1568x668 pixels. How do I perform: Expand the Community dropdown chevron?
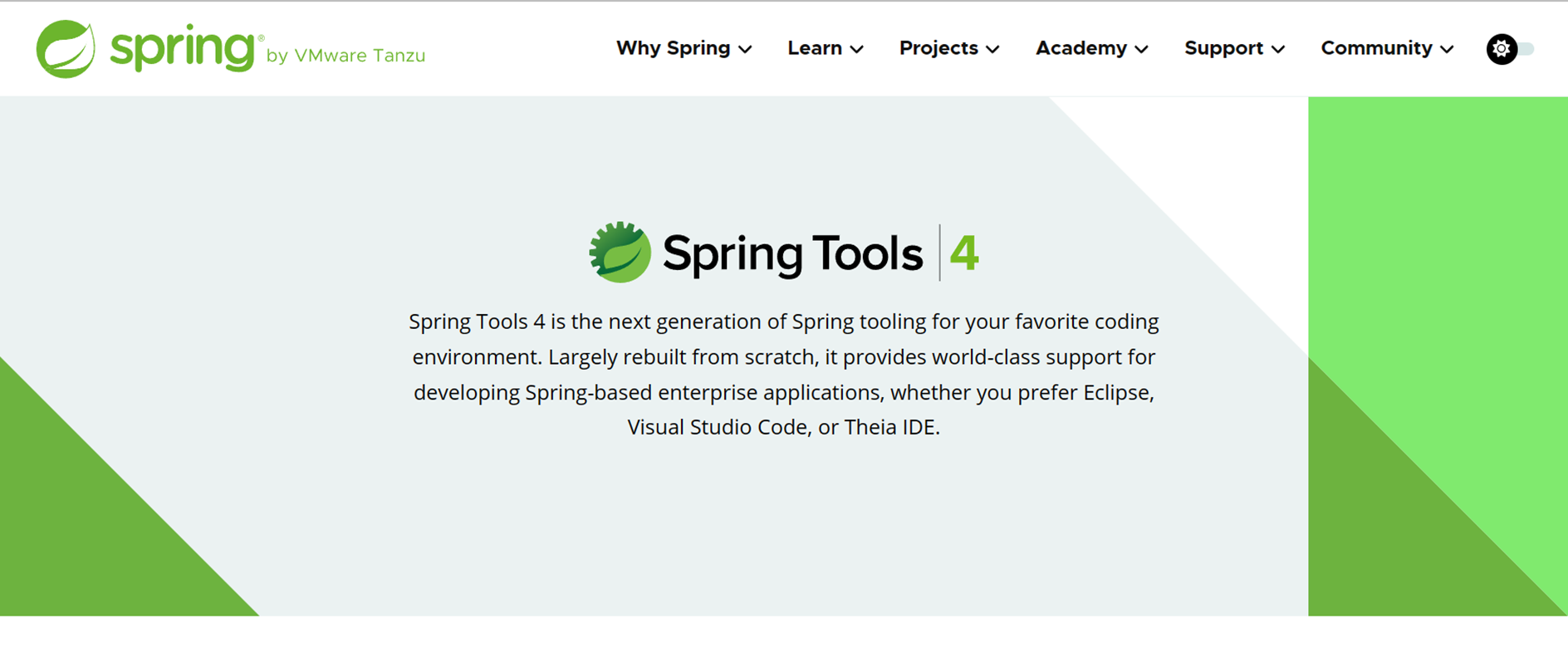pos(1446,49)
